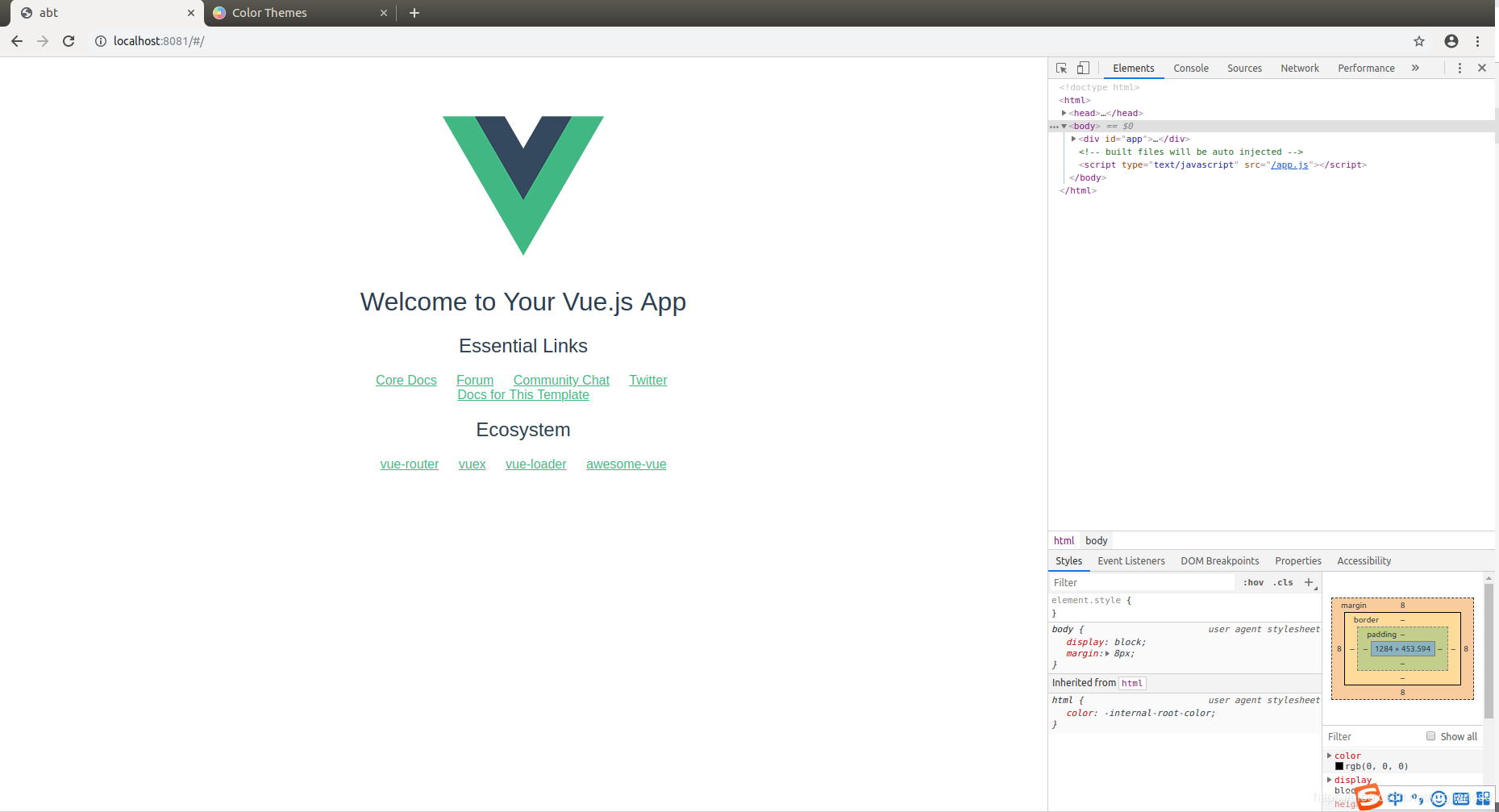Screen dimensions: 1499x812
Task: Add a new style rule
Action: 1309,582
